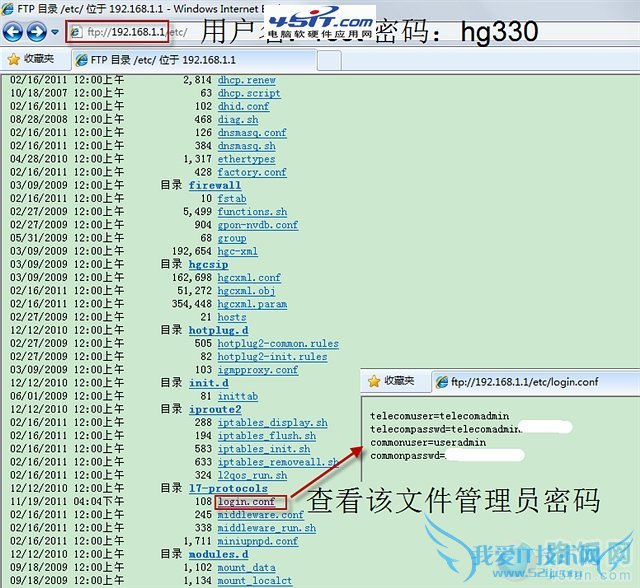Click the 162,698 file size value
The width and height of the screenshot is (640, 588).
(x=192, y=277)
